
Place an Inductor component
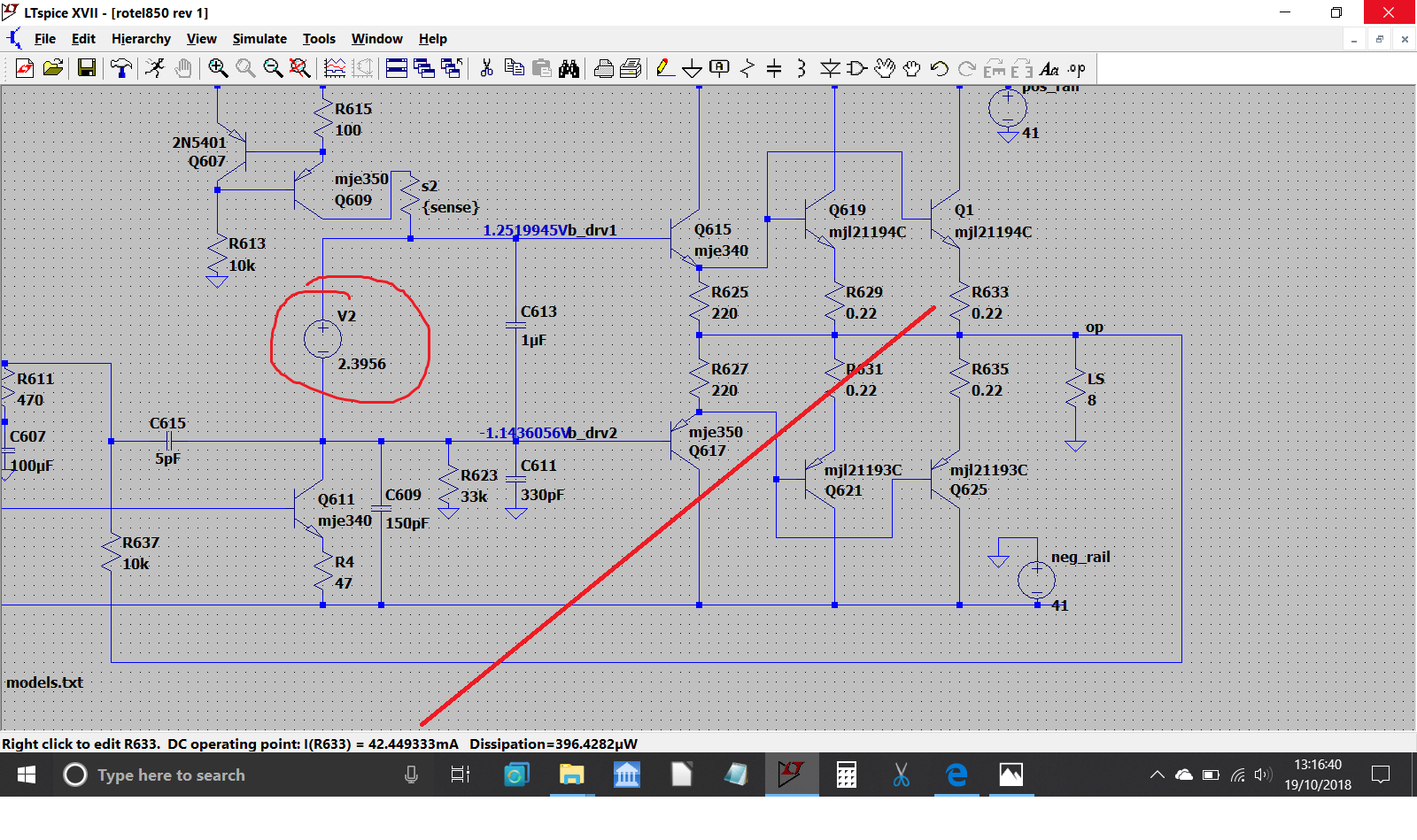pos(801,68)
